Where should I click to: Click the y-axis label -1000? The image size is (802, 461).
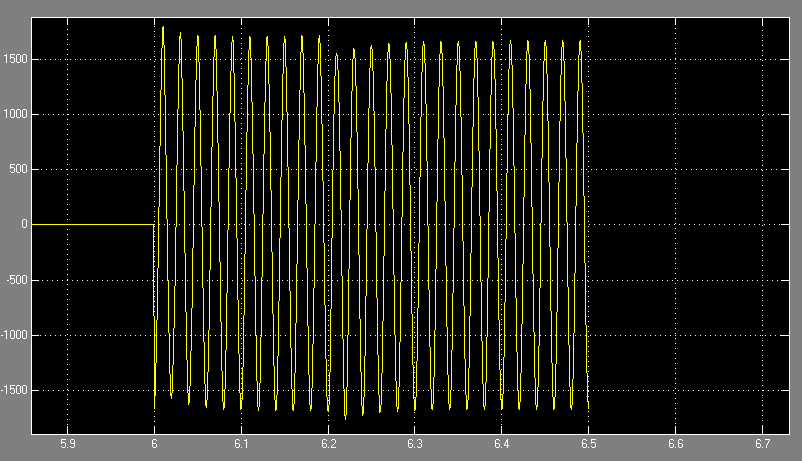(x=14, y=335)
